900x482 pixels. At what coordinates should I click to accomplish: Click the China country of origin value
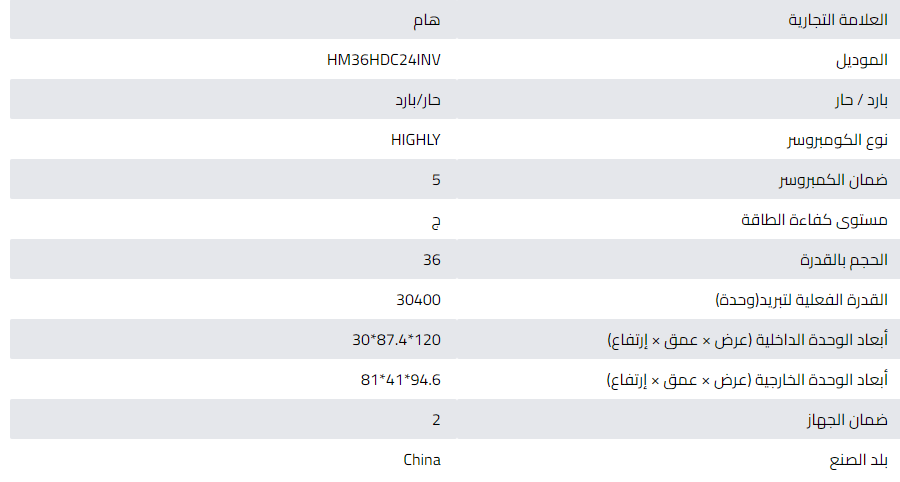(421, 460)
